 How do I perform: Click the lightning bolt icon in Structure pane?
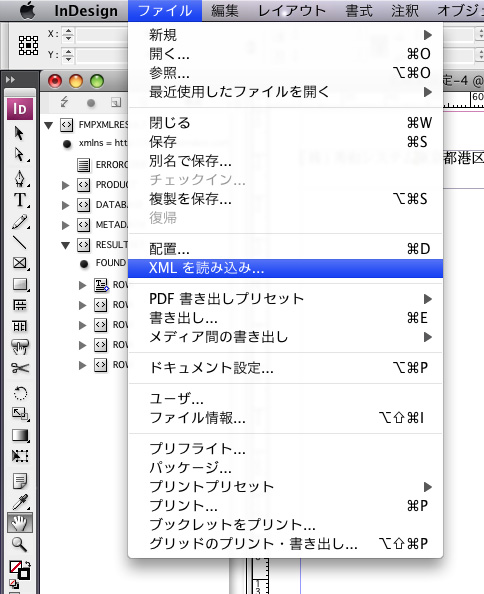click(x=64, y=102)
